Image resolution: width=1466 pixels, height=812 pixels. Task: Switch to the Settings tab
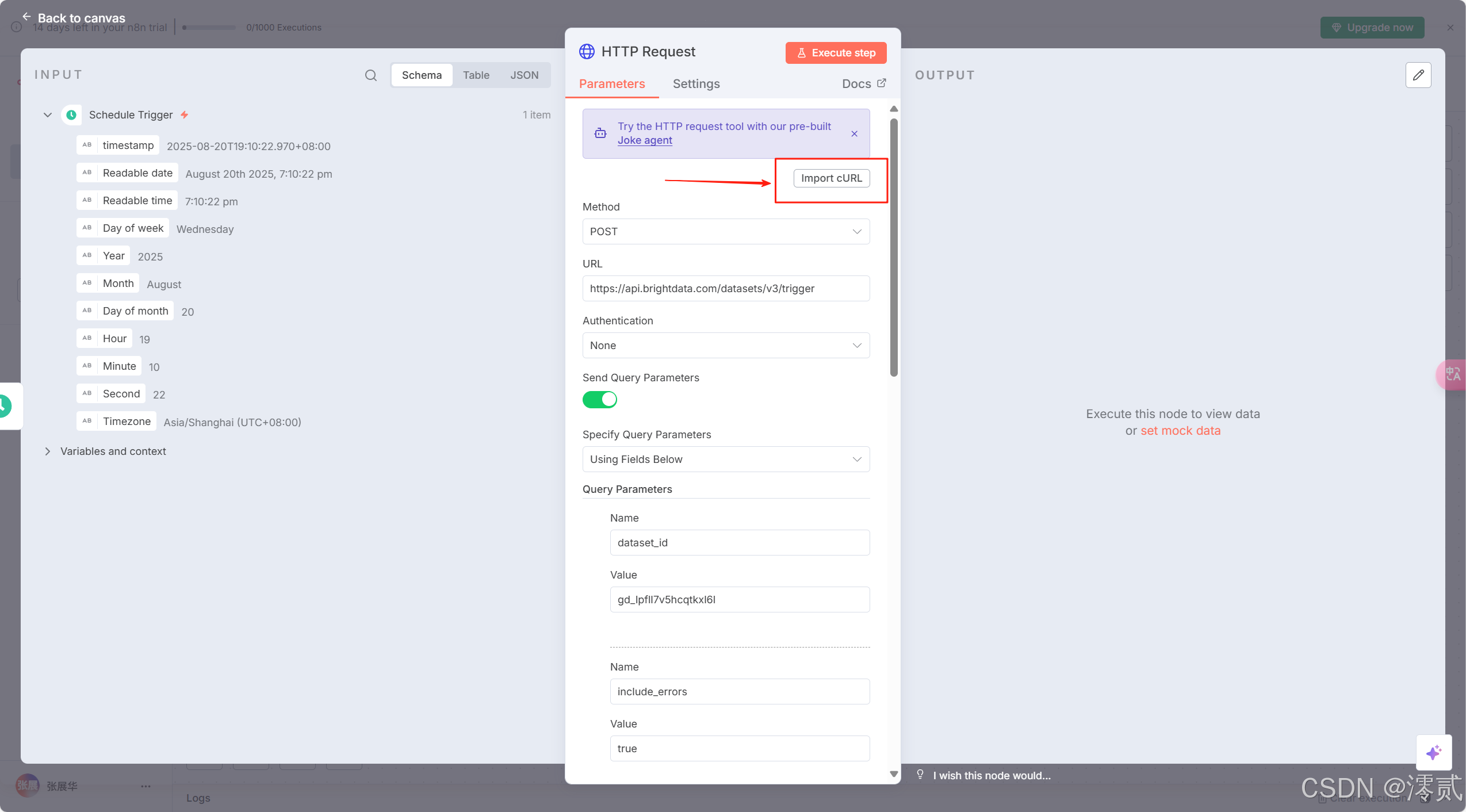point(696,84)
